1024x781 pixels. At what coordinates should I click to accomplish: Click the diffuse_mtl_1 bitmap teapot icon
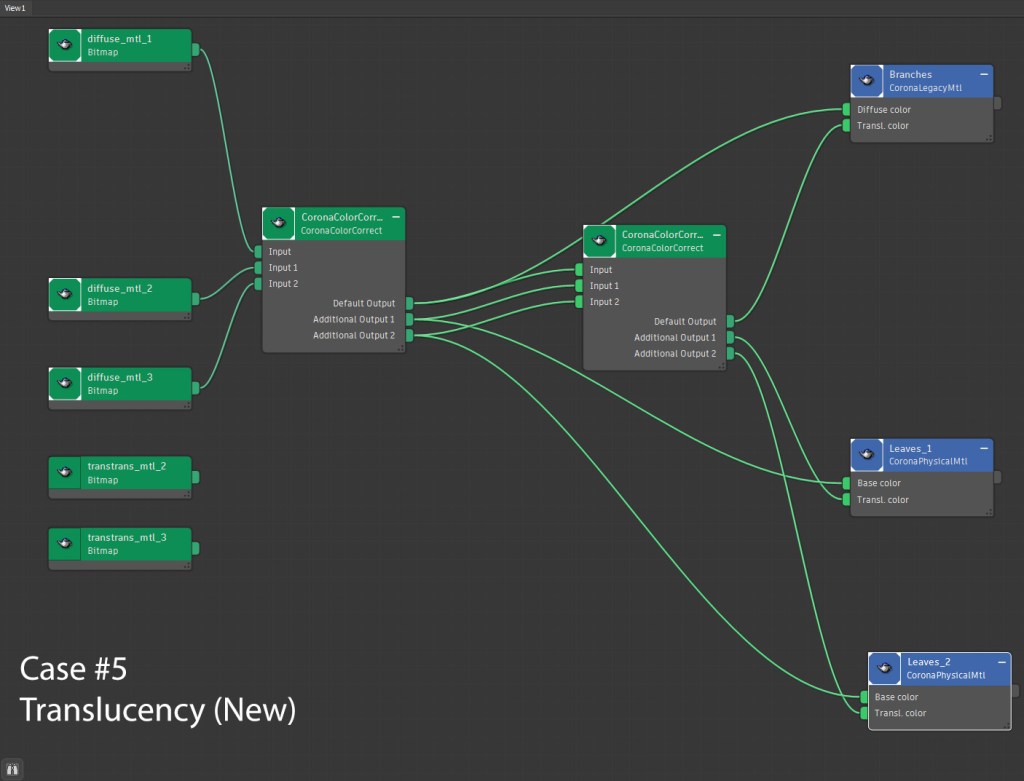pyautogui.click(x=65, y=45)
